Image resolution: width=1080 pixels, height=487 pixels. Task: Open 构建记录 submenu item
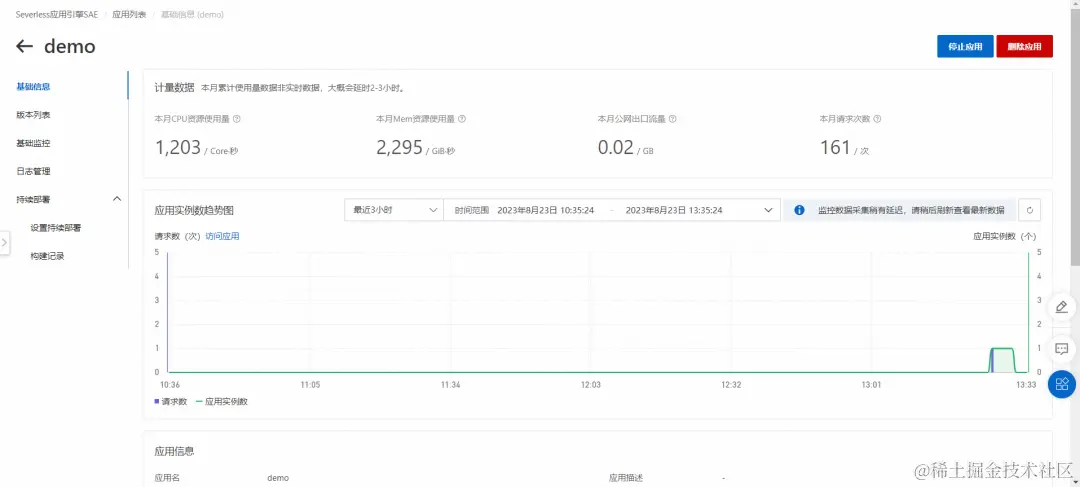coord(48,256)
